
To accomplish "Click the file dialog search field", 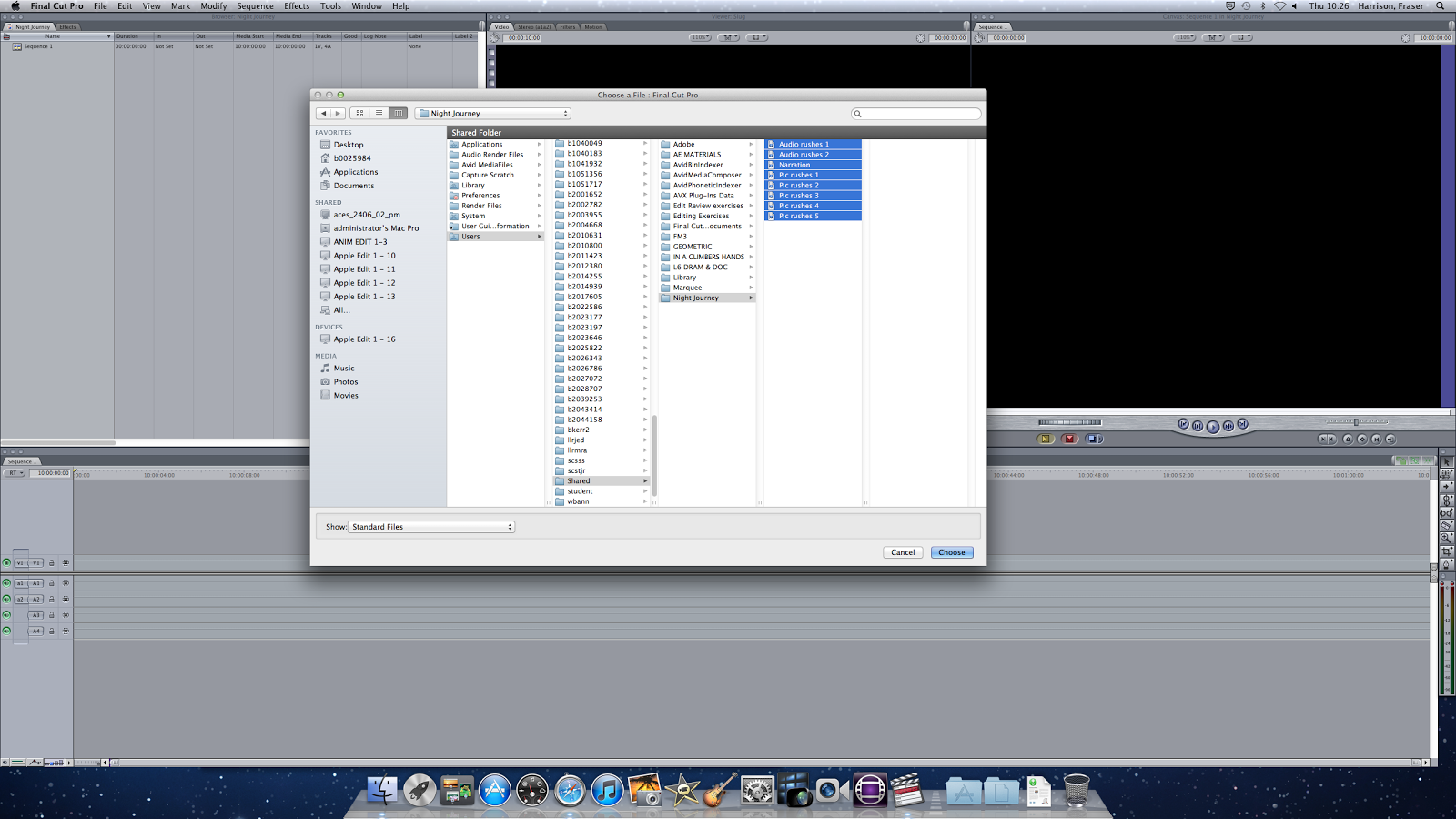I will pyautogui.click(x=916, y=114).
